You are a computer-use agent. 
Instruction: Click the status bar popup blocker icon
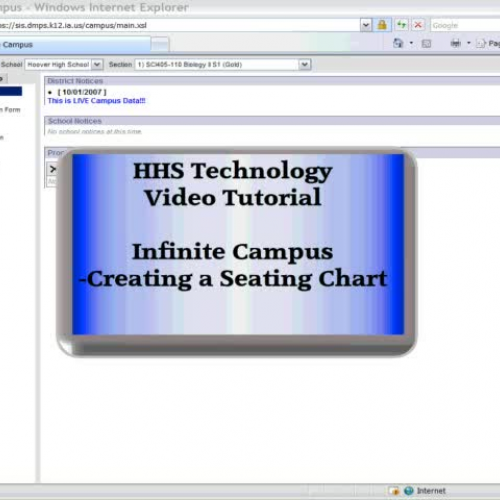(x=394, y=491)
